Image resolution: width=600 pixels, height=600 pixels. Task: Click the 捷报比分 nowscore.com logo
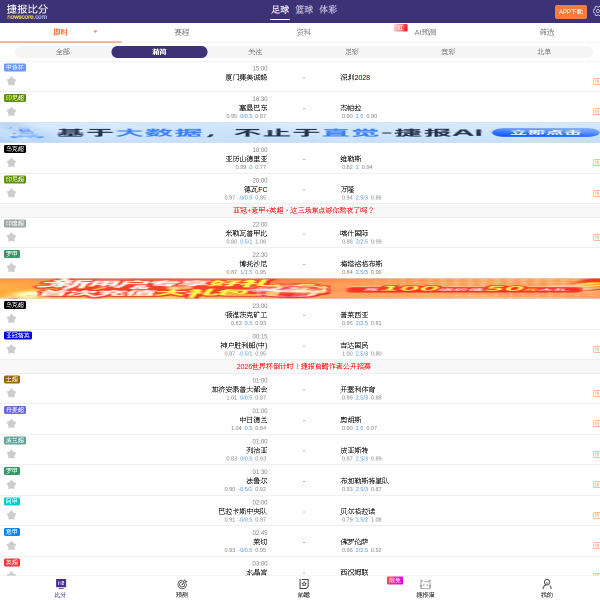[27, 11]
